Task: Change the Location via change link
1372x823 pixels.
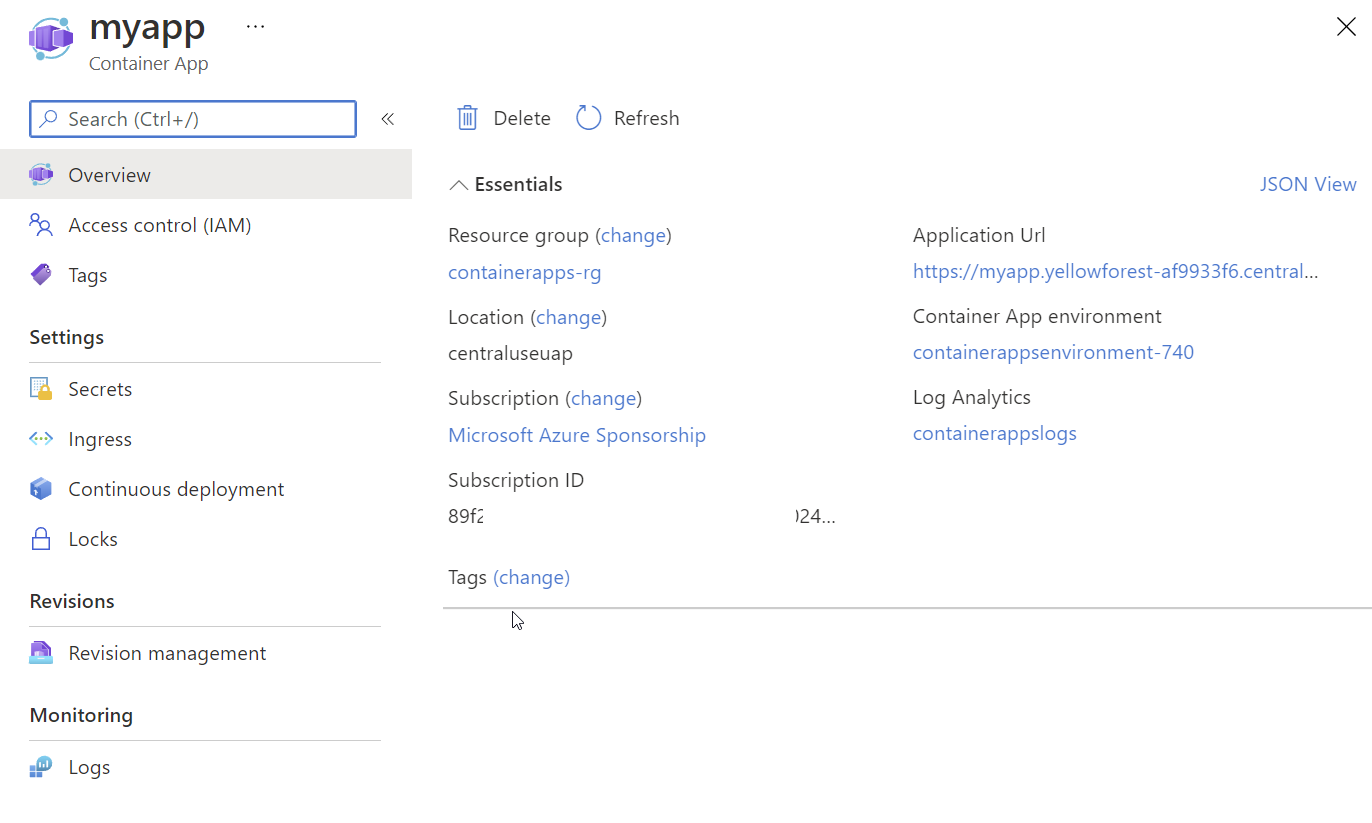Action: coord(569,317)
